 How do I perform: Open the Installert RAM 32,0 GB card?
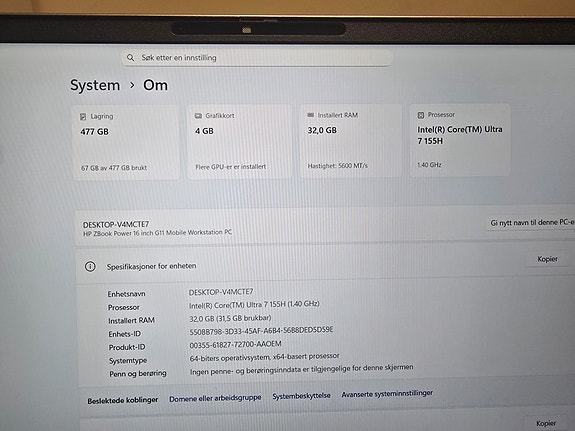click(351, 141)
